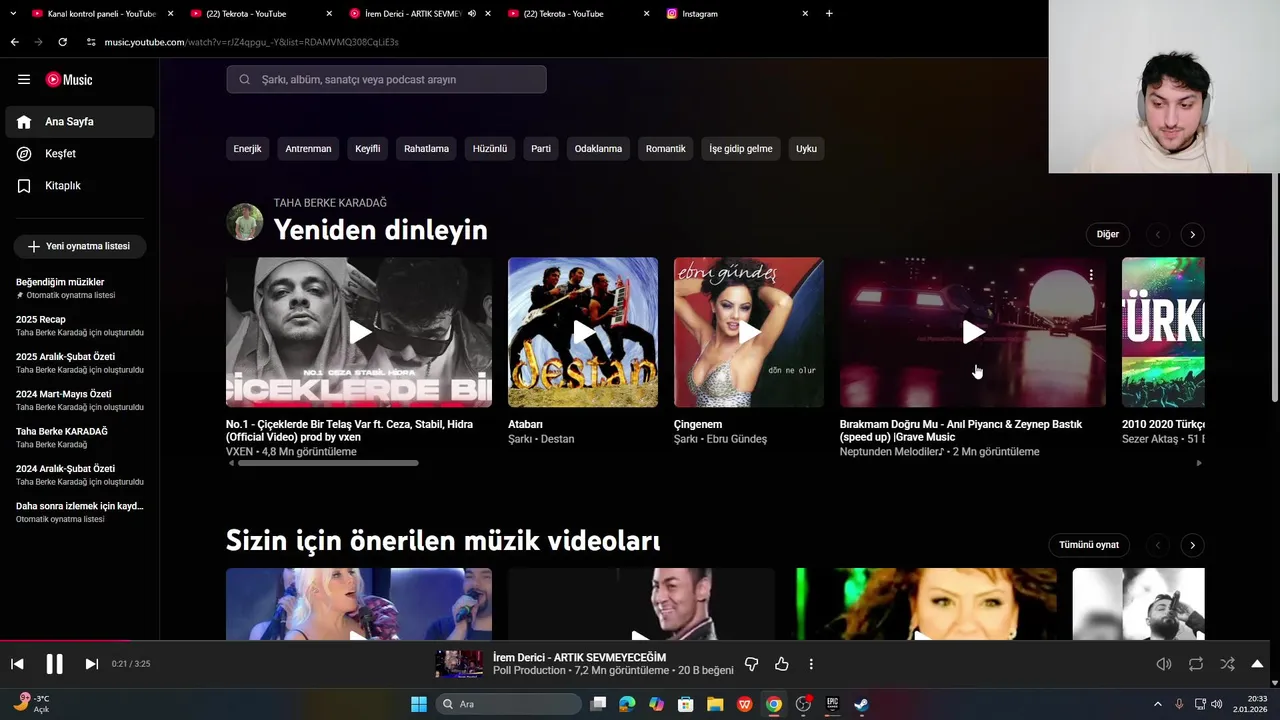Screen dimensions: 1280x720
Task: Skip to next track
Action: click(91, 664)
